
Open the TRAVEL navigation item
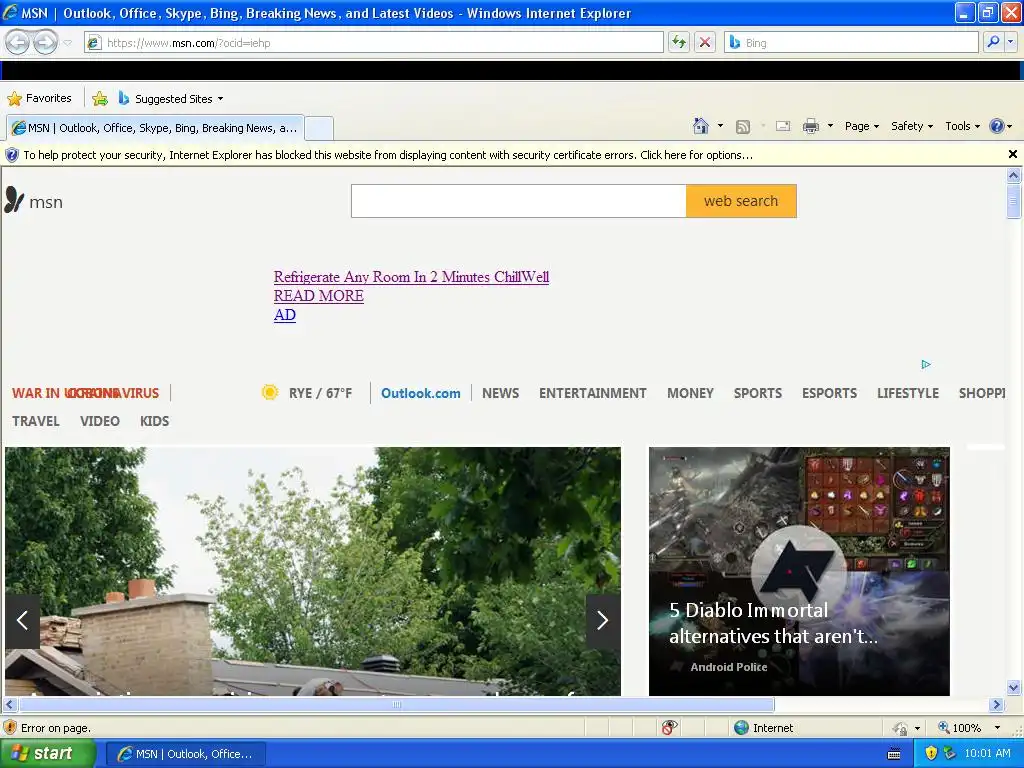pyautogui.click(x=35, y=421)
